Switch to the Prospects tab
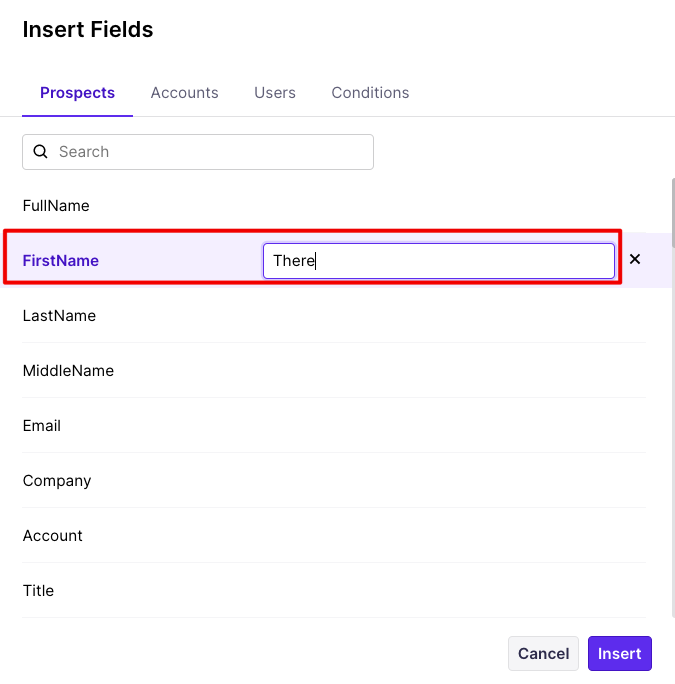 (77, 93)
